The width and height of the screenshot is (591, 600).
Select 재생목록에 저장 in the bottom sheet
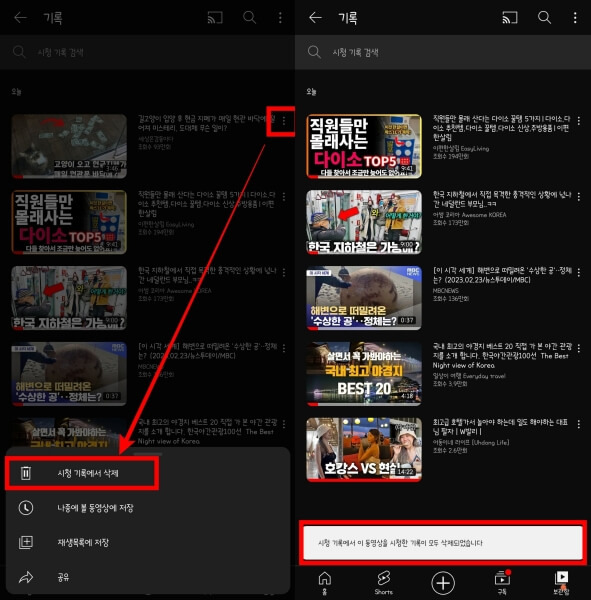point(147,543)
